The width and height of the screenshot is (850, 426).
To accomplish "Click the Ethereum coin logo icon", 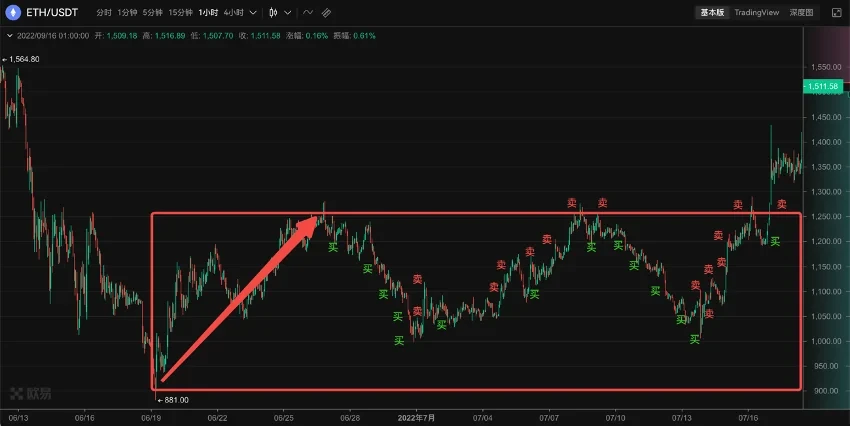I will click(x=15, y=13).
